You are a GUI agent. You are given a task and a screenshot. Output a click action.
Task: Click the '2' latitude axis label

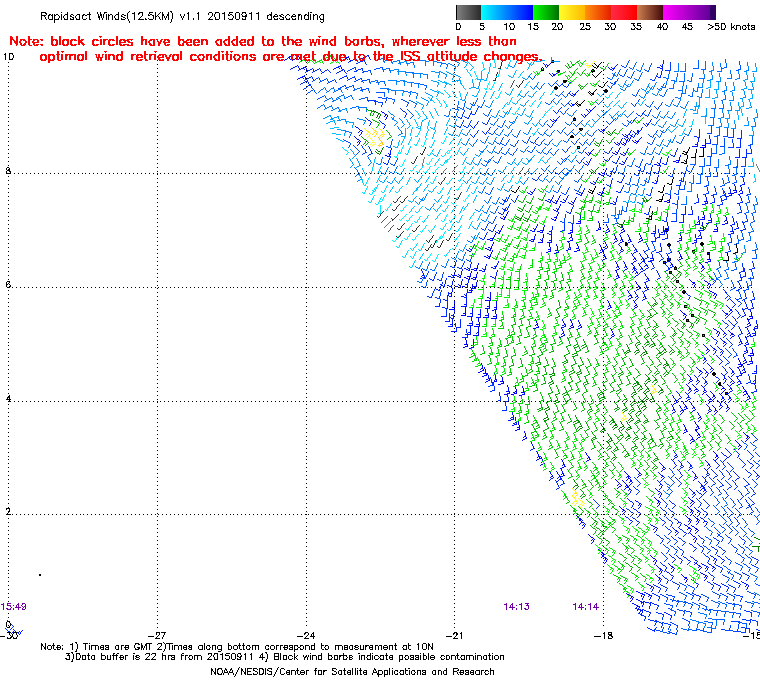click(8, 512)
